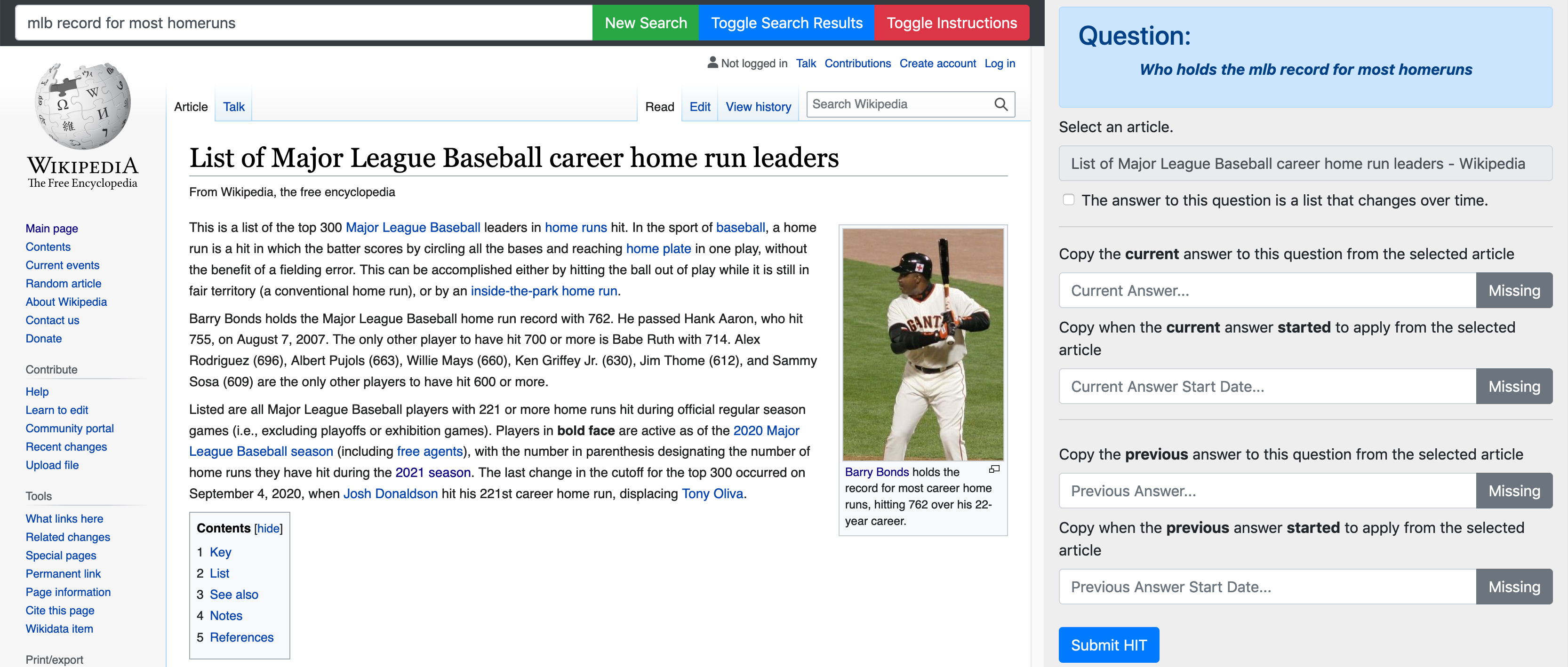Open What links here link
The height and width of the screenshot is (667, 1568).
64,518
